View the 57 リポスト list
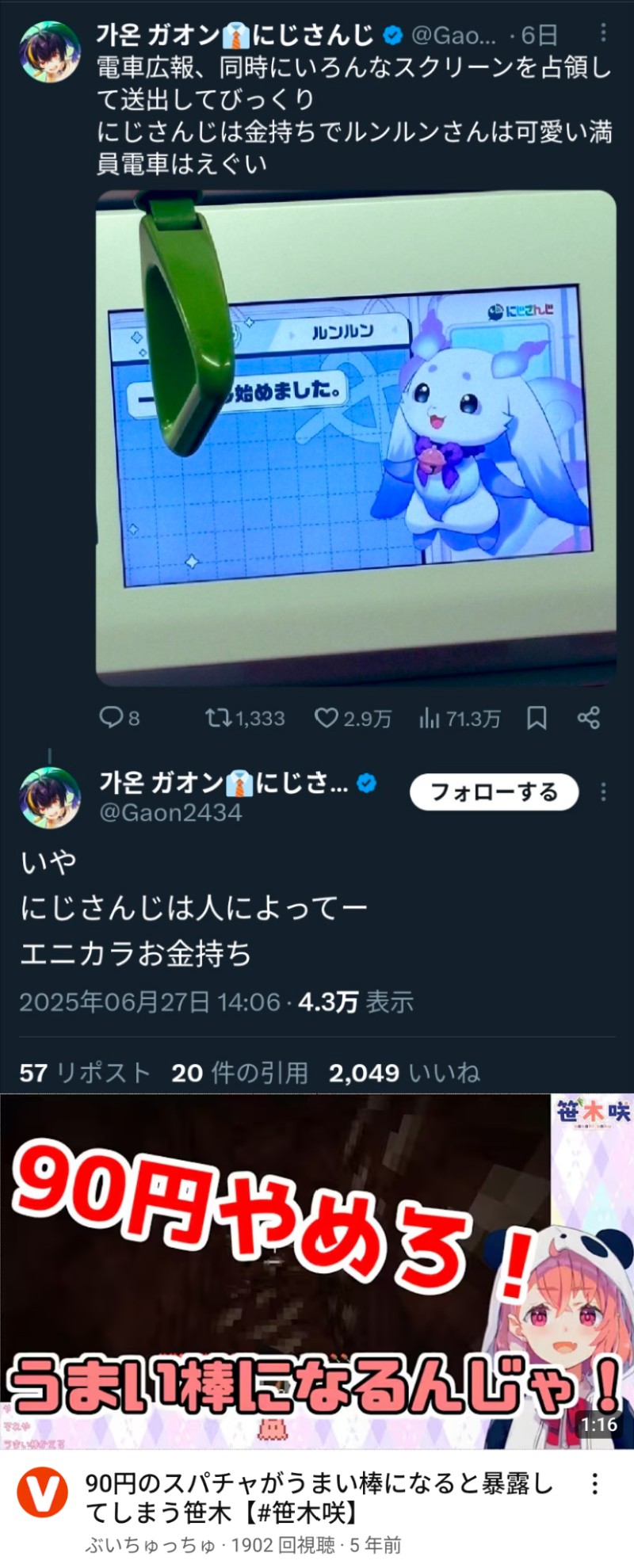This screenshot has width=634, height=1568. (x=85, y=1073)
